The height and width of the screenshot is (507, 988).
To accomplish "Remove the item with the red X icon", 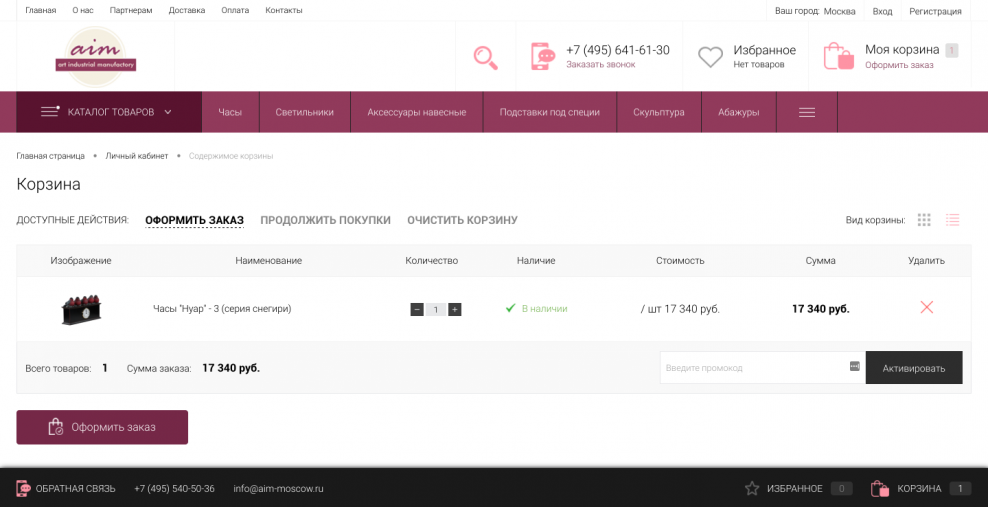I will 926,308.
